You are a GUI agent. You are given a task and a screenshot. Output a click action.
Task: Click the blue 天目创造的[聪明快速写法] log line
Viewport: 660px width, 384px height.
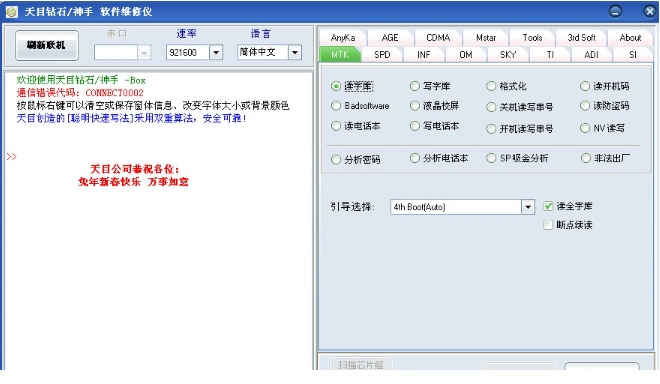pos(131,118)
